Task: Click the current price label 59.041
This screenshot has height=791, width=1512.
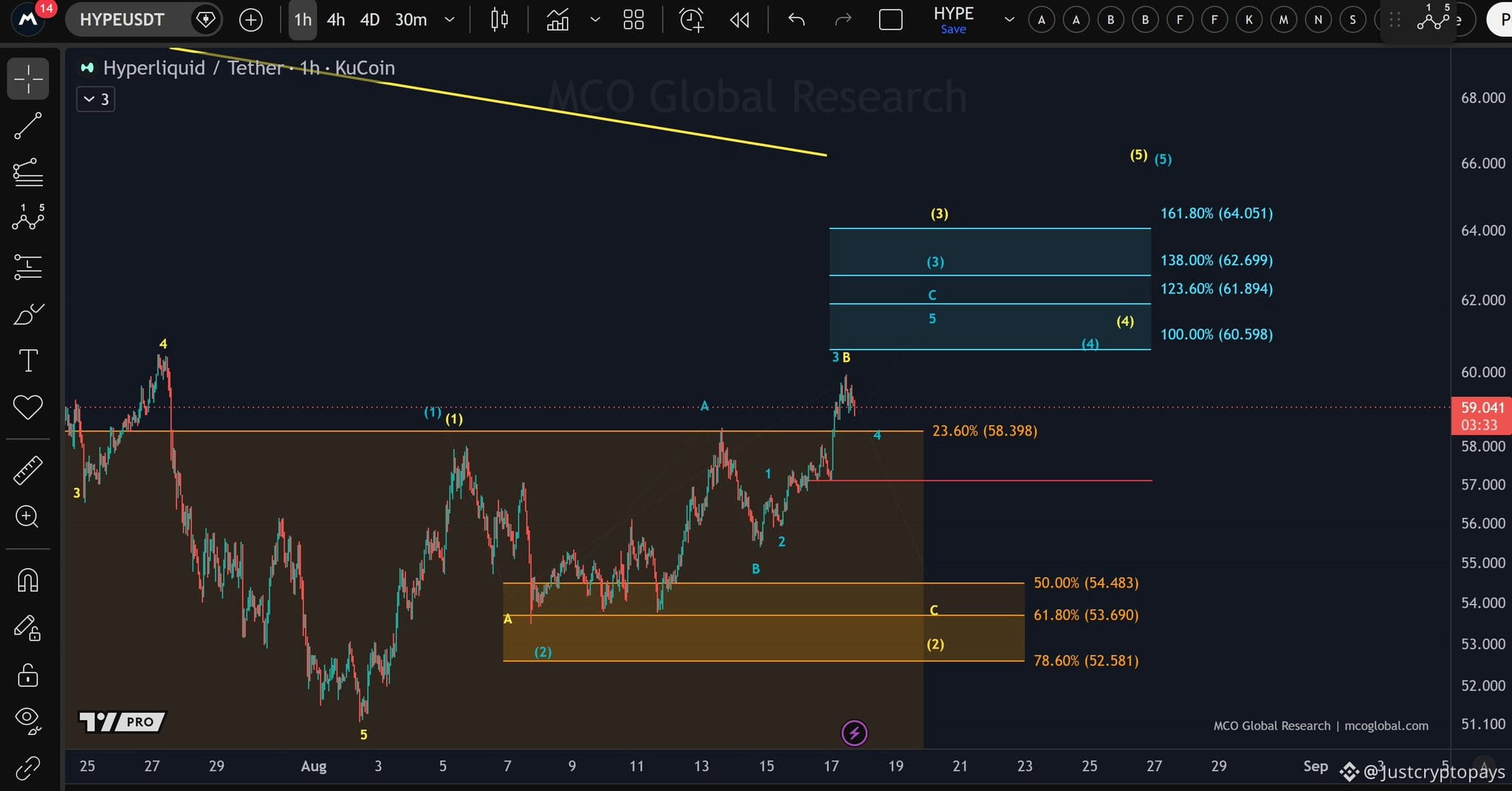Action: tap(1482, 416)
